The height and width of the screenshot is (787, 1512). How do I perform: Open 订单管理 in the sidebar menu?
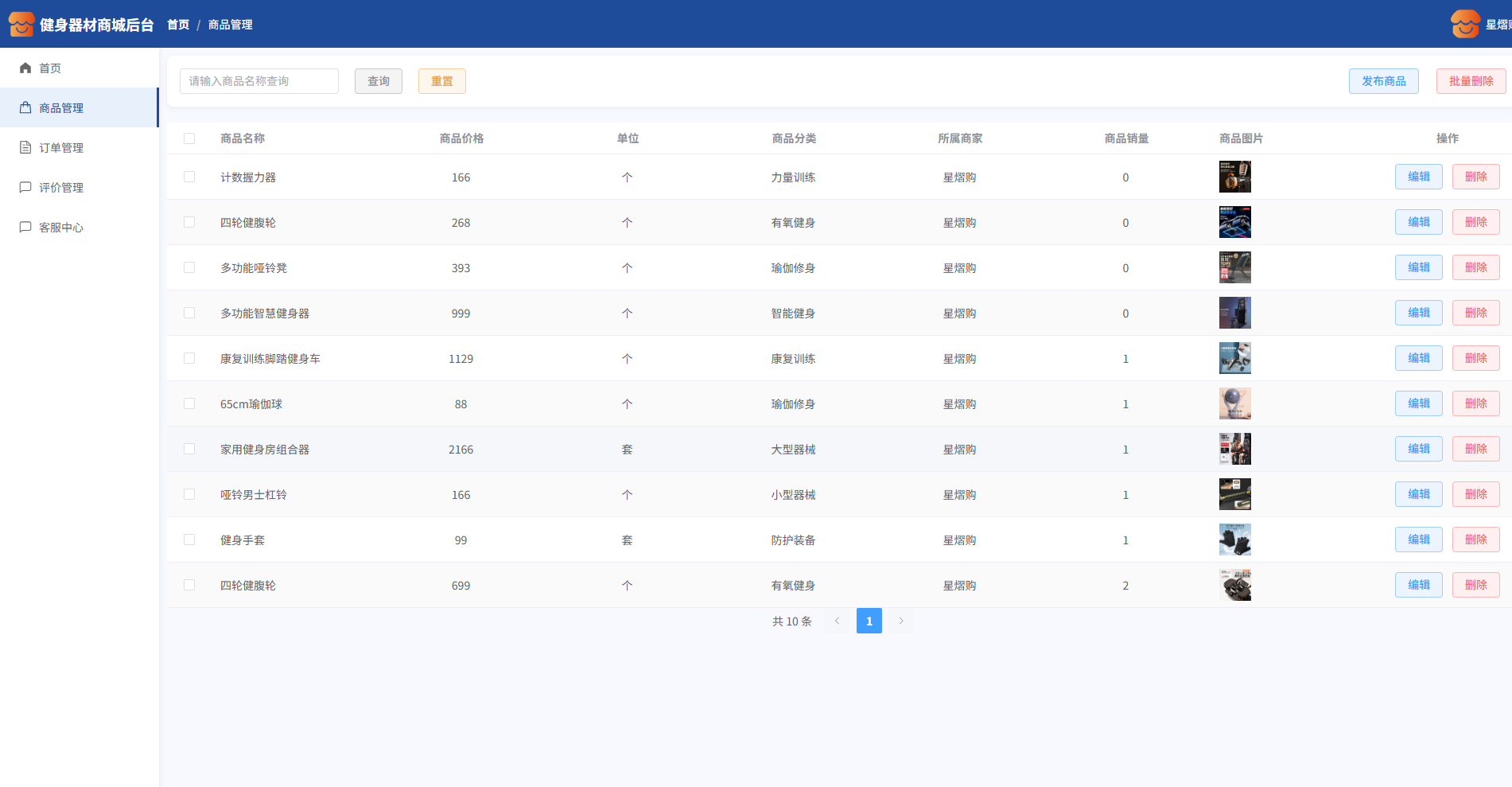61,148
